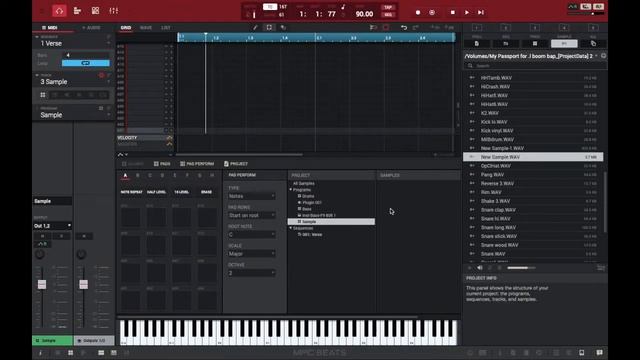Open the Root Note dropdown showing C
Viewport: 640px width, 360px height.
(x=251, y=235)
